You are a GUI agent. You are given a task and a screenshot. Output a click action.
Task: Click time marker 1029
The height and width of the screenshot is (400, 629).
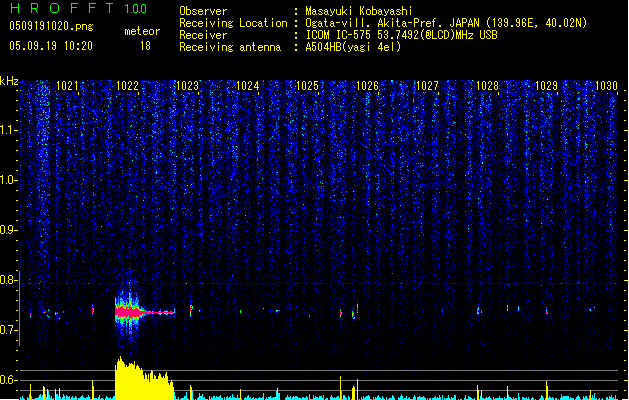pyautogui.click(x=547, y=86)
